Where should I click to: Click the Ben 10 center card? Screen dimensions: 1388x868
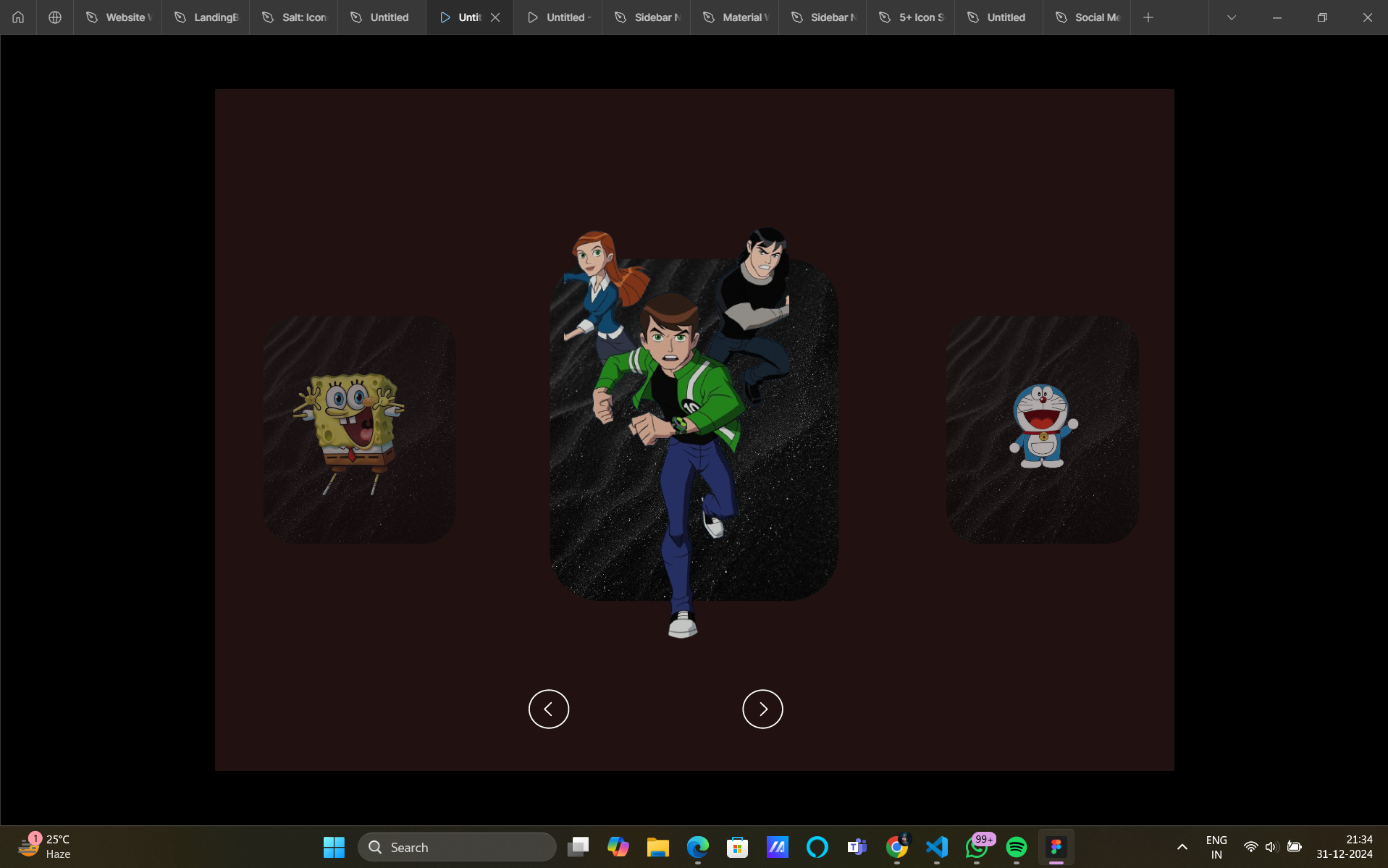[x=694, y=430]
